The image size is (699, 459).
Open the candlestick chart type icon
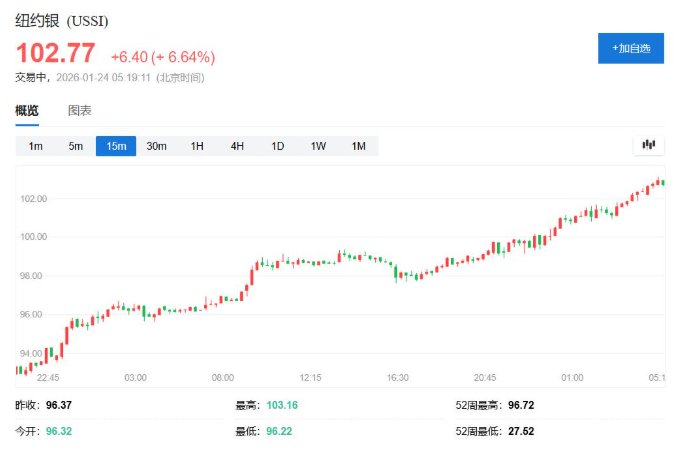pos(648,145)
